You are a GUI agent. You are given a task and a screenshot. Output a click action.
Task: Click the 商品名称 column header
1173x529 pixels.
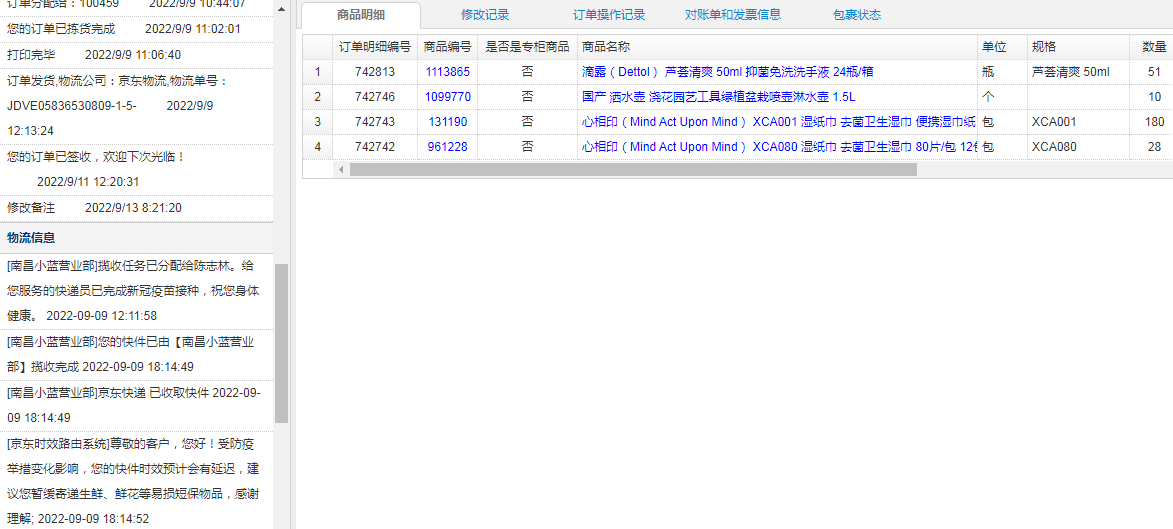click(x=777, y=47)
